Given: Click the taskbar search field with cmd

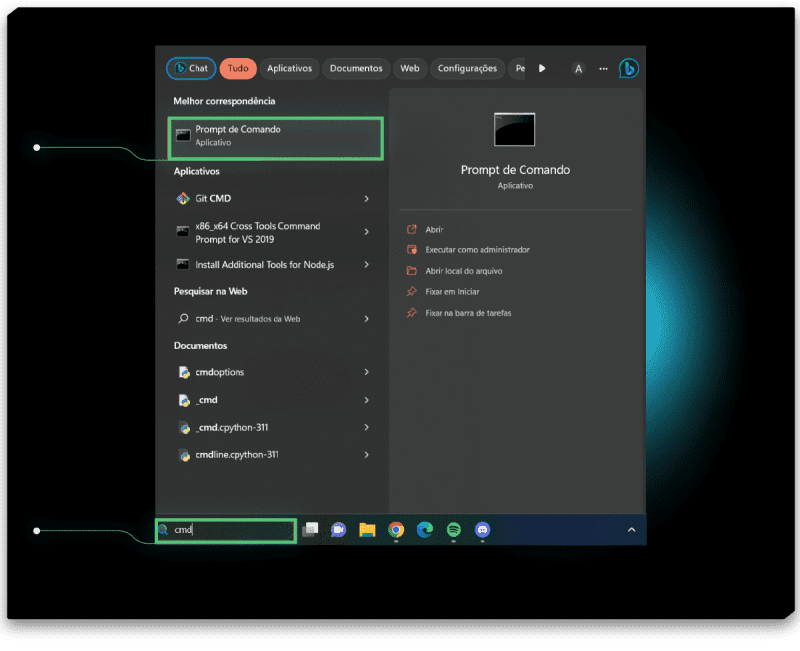Looking at the screenshot, I should click(x=226, y=531).
